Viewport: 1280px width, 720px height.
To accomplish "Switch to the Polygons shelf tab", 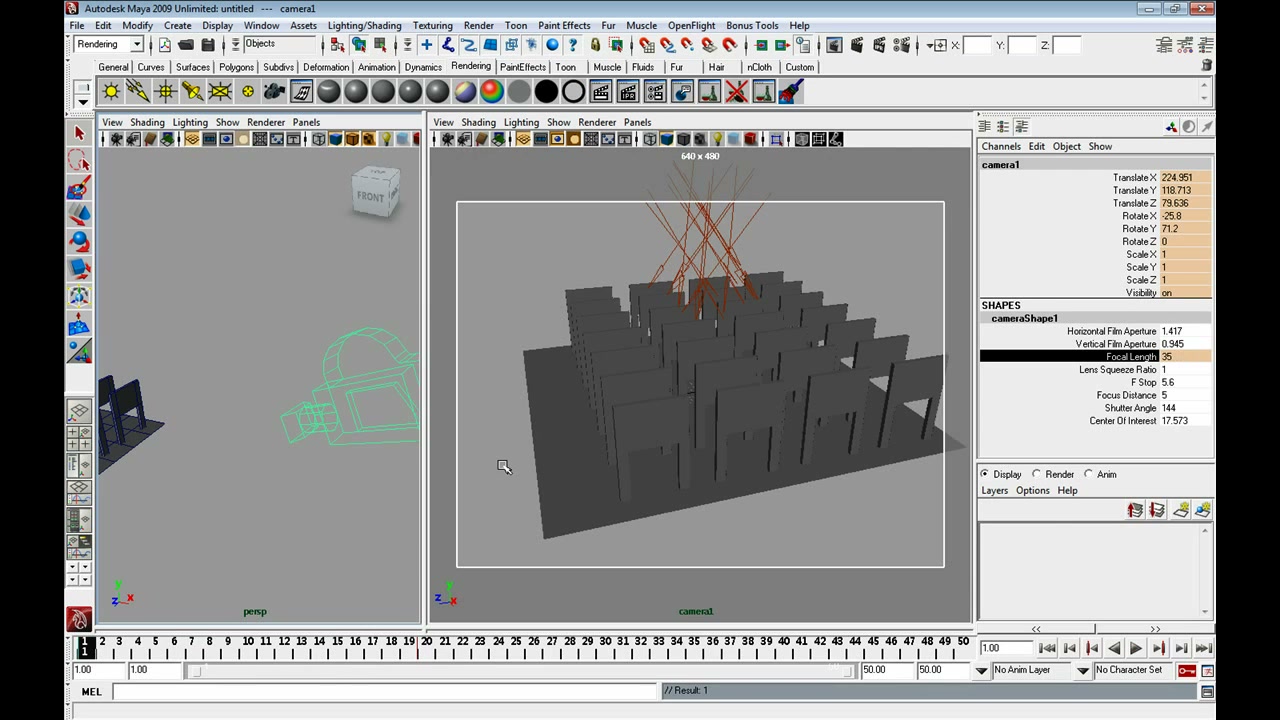I will [x=236, y=67].
